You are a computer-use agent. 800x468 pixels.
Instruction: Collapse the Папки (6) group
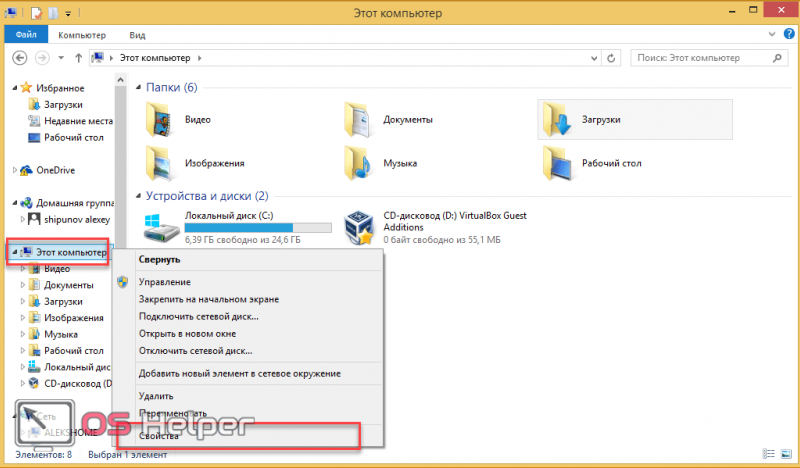pos(138,87)
